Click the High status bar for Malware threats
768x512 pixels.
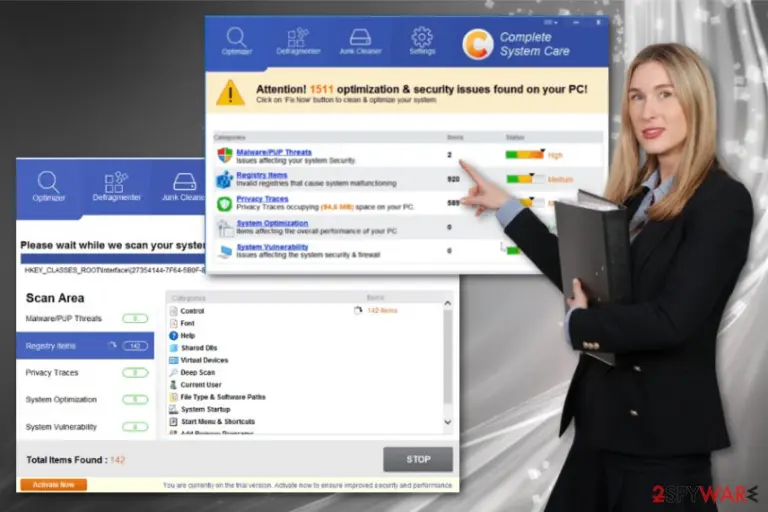[x=525, y=155]
